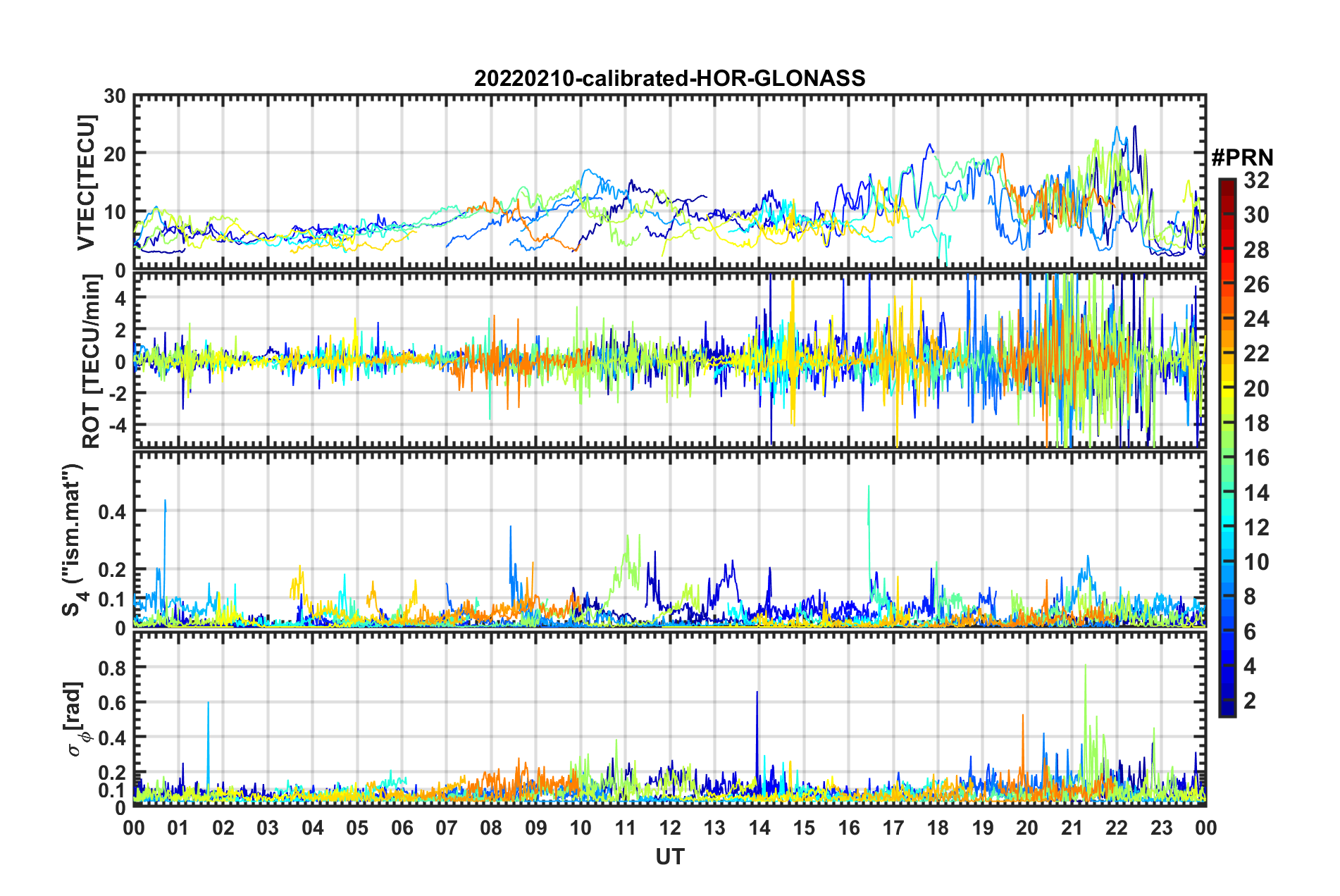Click the "ROT [TECU/min]" y-axis label
Viewport: 1340px width, 896px height.
[92, 361]
